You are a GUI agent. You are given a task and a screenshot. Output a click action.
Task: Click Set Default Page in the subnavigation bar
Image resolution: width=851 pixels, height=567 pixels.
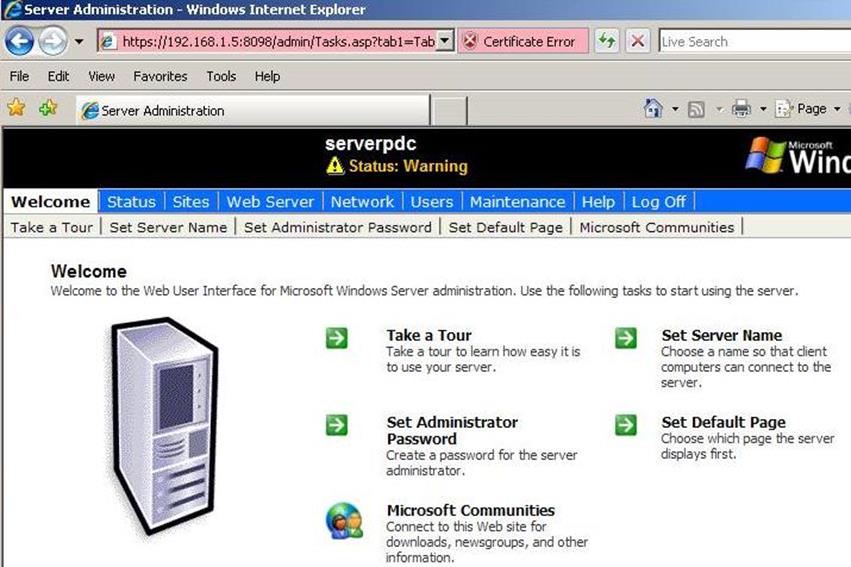(505, 227)
